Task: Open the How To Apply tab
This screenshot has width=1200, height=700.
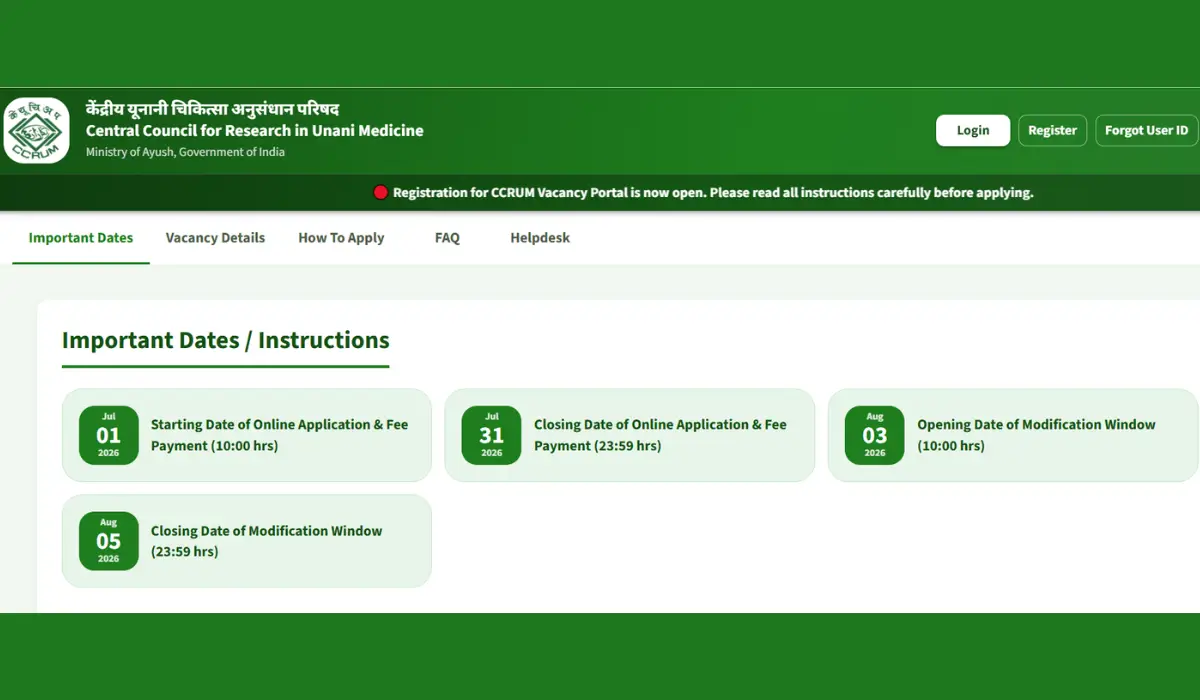Action: tap(341, 238)
